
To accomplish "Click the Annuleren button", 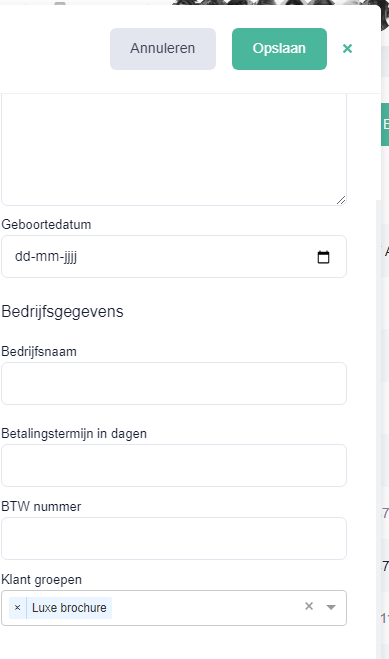I will [163, 49].
